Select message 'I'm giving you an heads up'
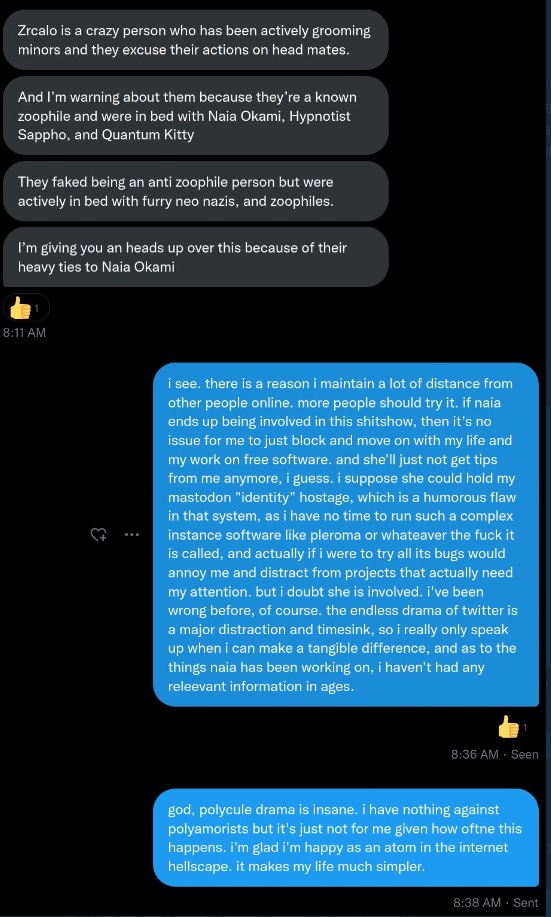The width and height of the screenshot is (551, 917). point(195,257)
